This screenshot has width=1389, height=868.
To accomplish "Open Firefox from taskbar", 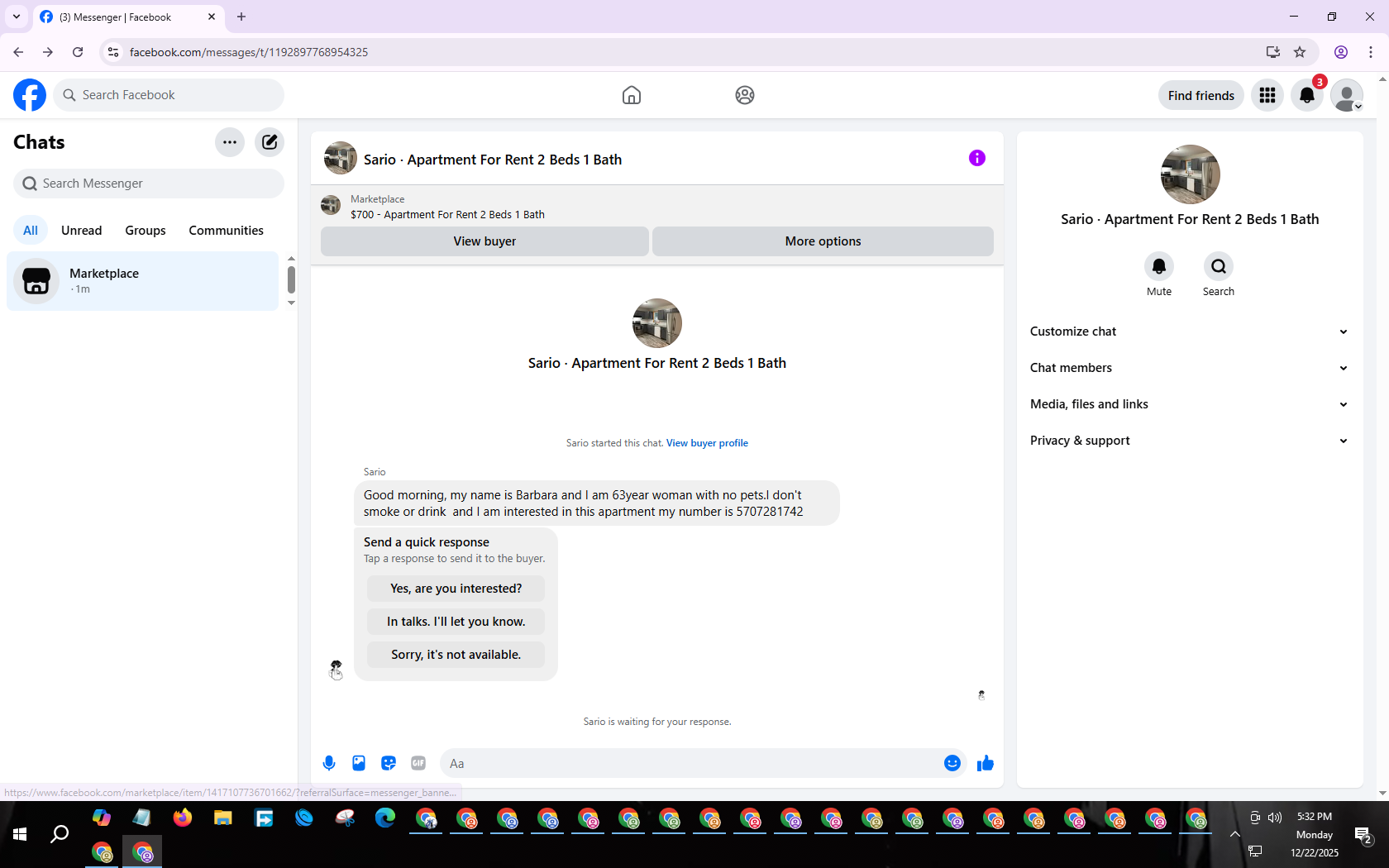I will pyautogui.click(x=183, y=818).
